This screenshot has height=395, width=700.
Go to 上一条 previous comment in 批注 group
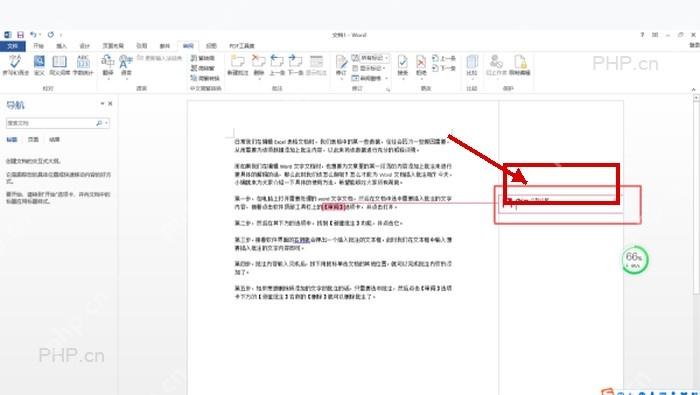277,65
